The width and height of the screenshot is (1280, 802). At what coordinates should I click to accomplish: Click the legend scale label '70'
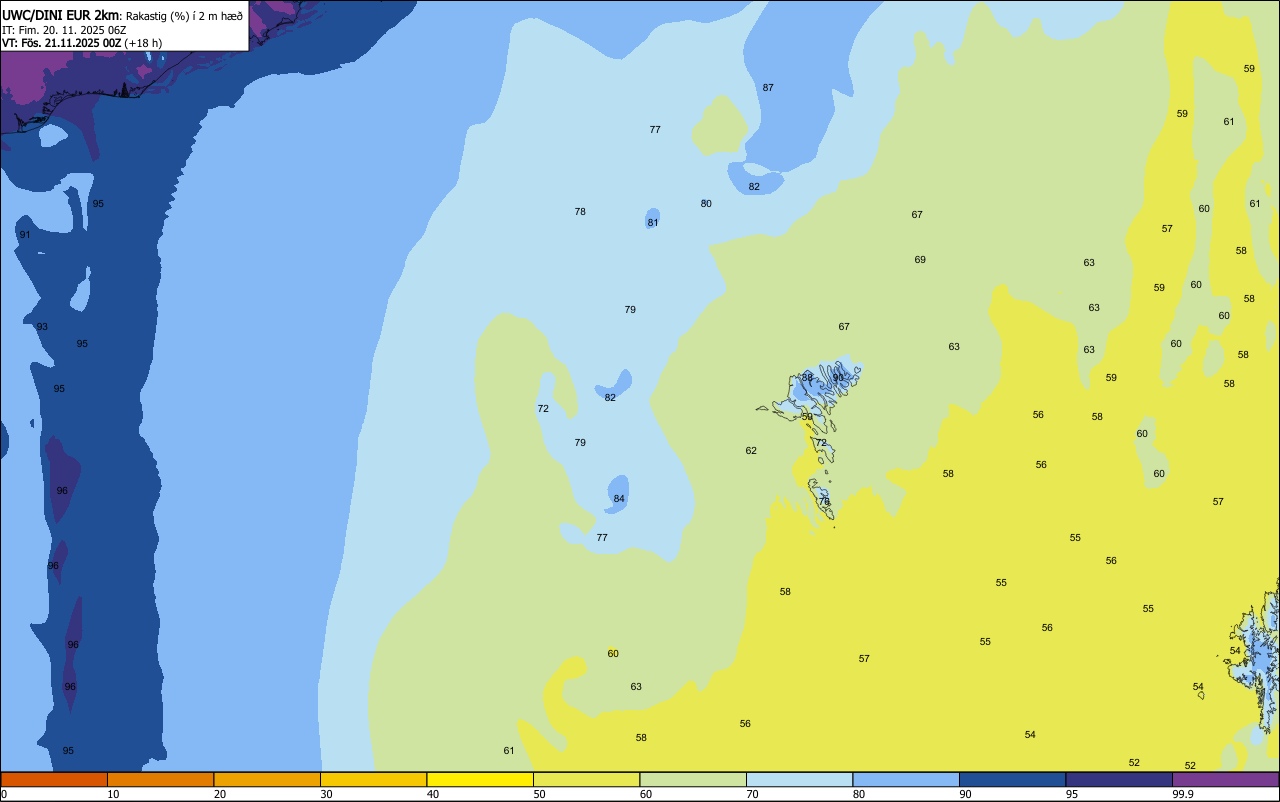752,794
